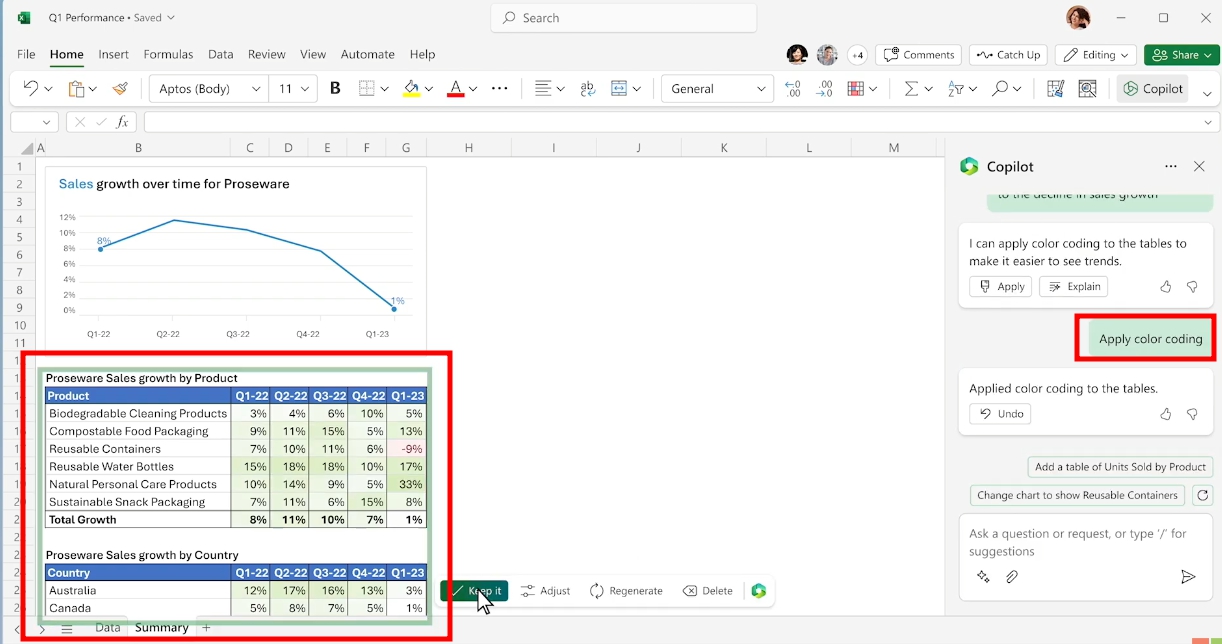Screen dimensions: 1222x644
Task: Click the decrease decimal places icon
Action: (825, 89)
